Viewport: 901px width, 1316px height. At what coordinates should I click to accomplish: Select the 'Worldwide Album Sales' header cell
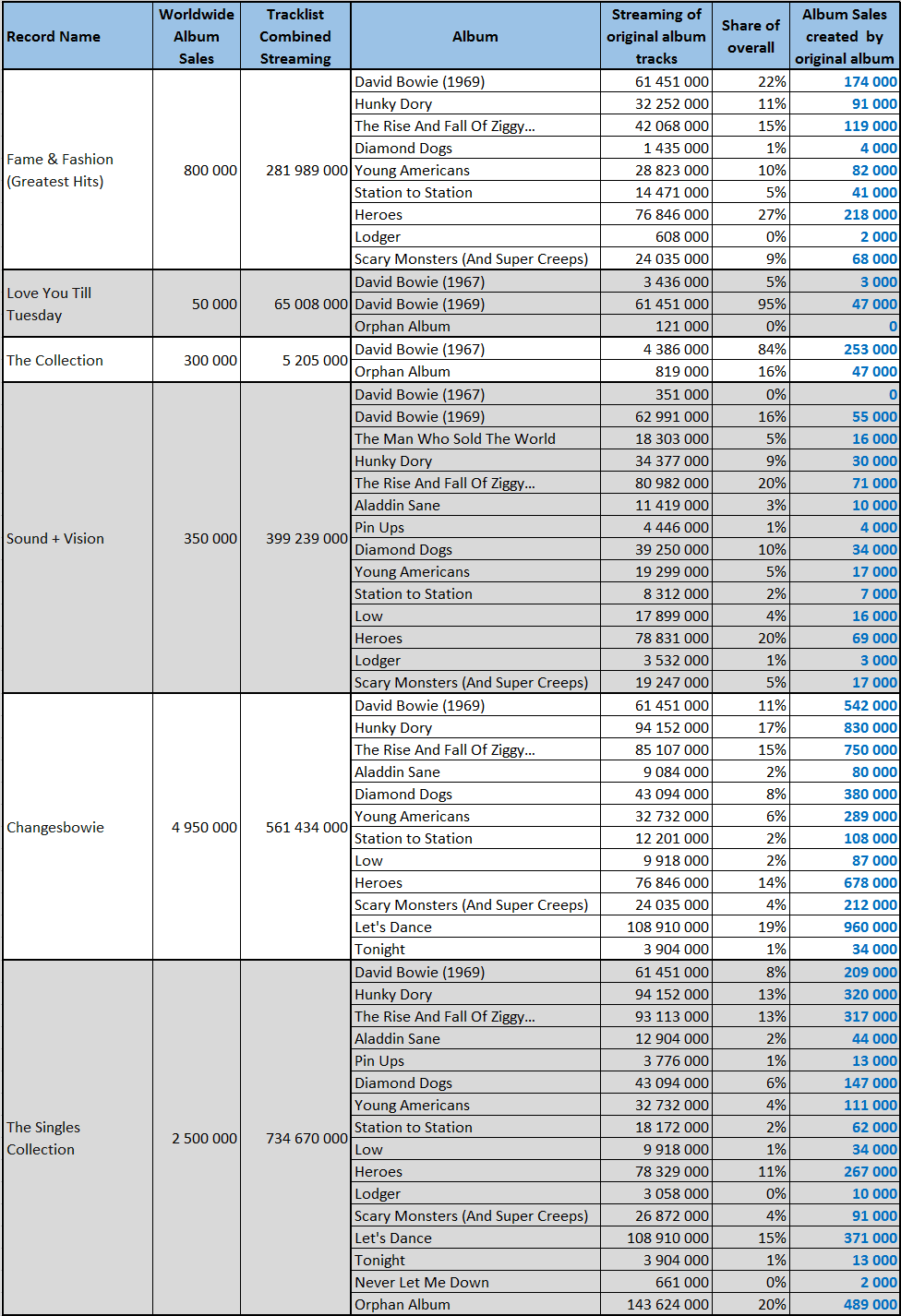coord(197,36)
